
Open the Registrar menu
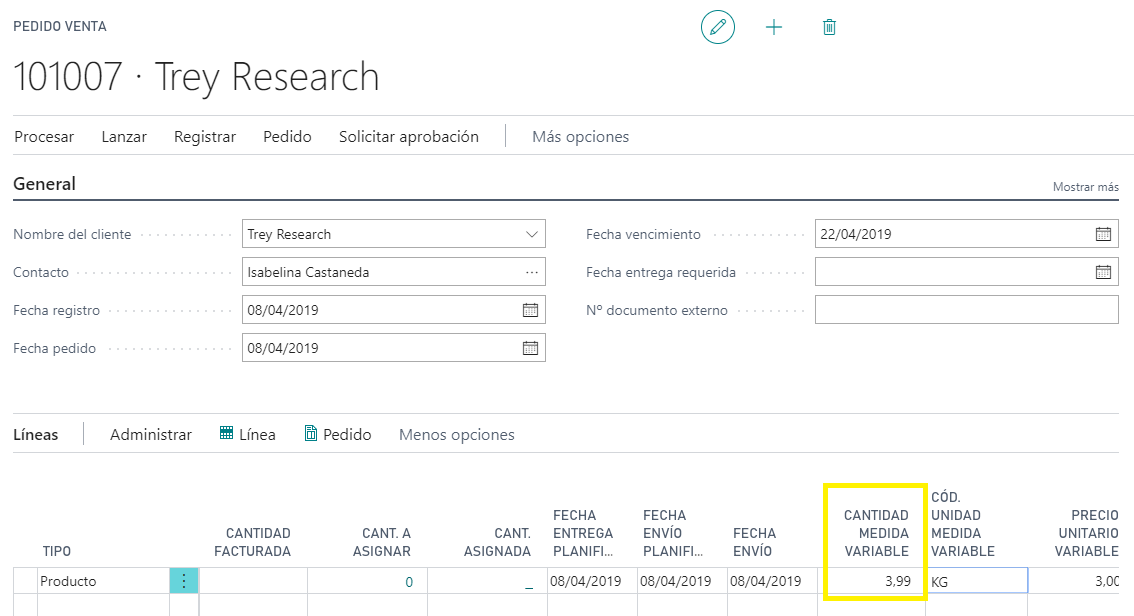point(205,137)
